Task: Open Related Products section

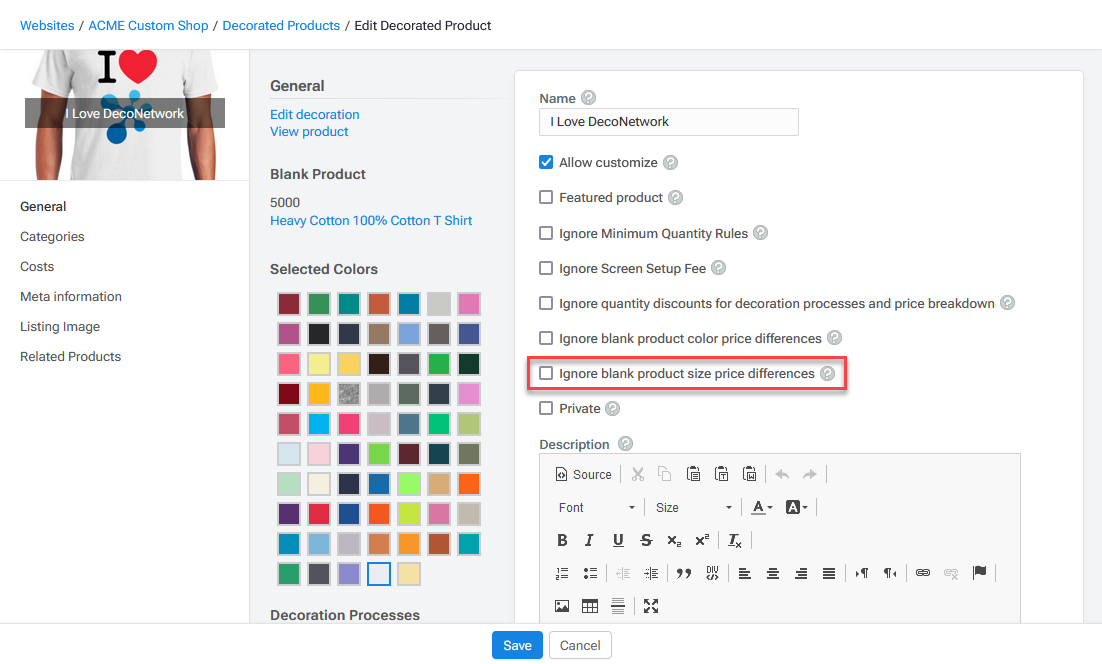Action: coord(70,357)
